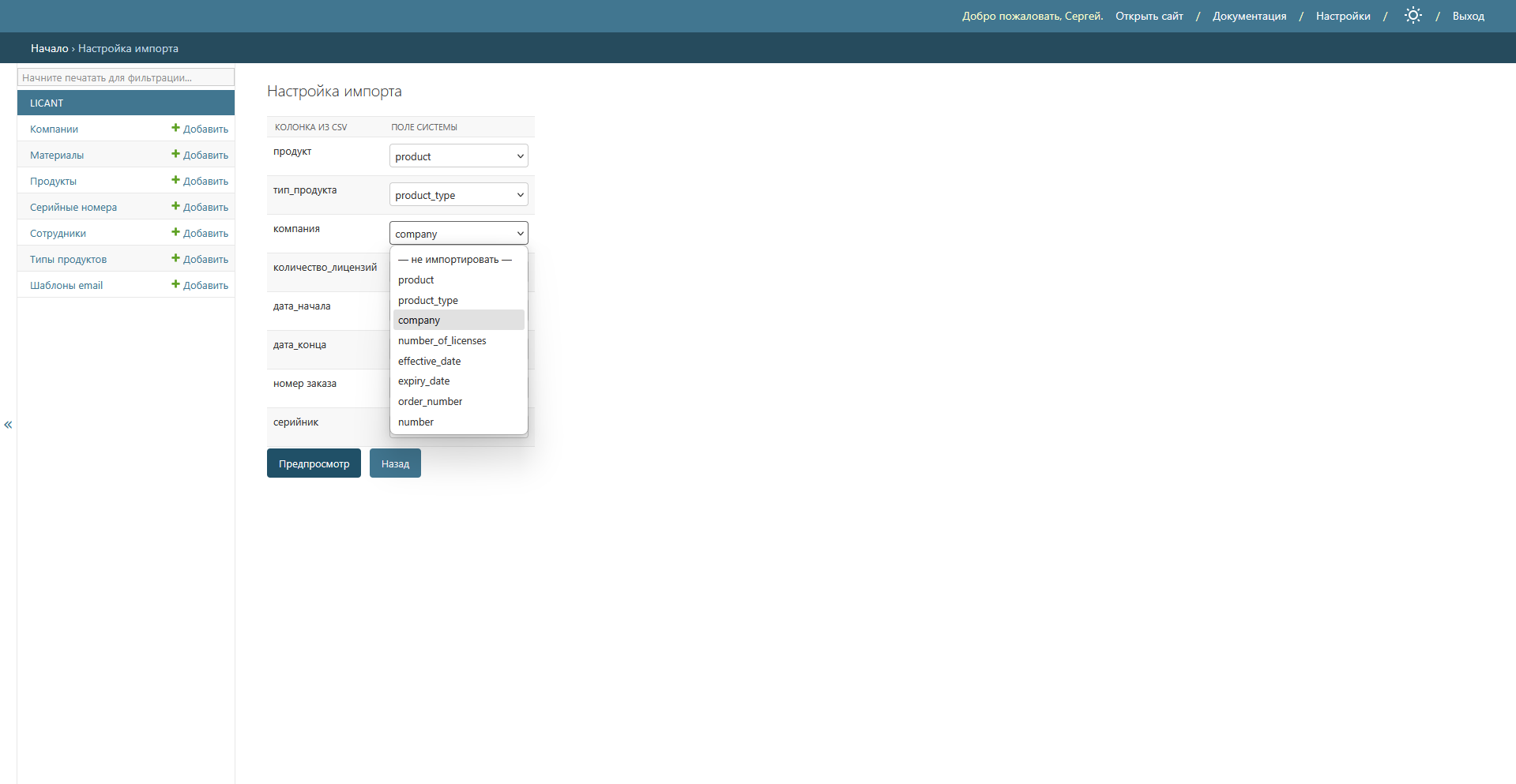Focus the sidebar filter input field
1516x784 pixels.
pos(126,77)
